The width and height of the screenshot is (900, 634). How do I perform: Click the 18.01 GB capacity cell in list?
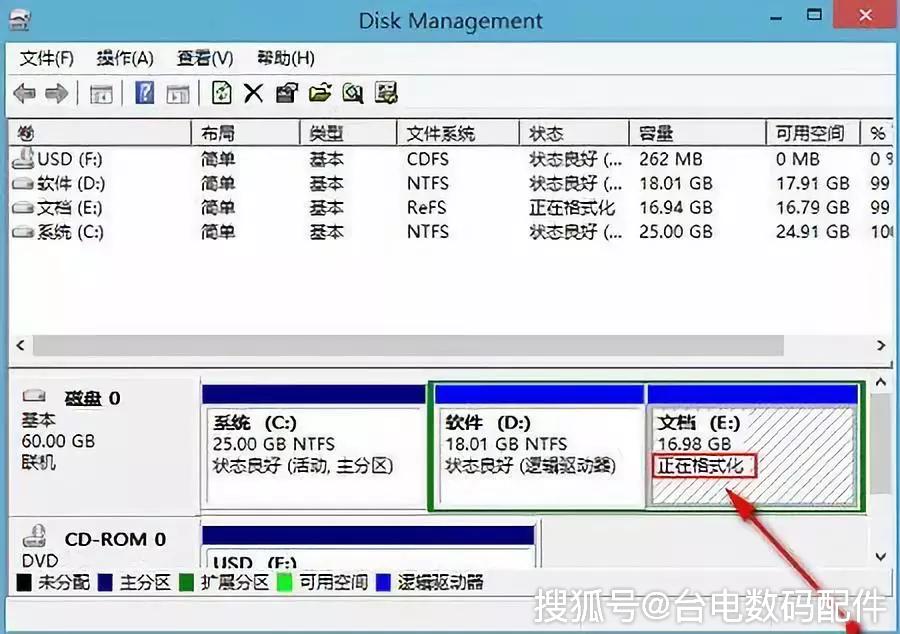676,183
